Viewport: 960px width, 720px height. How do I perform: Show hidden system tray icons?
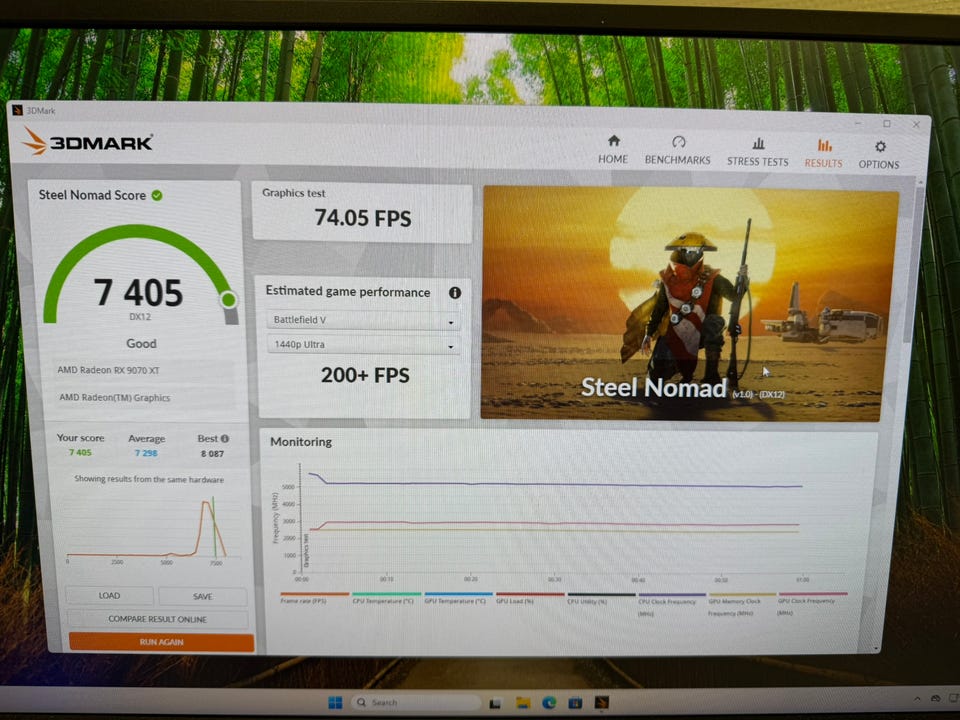917,699
